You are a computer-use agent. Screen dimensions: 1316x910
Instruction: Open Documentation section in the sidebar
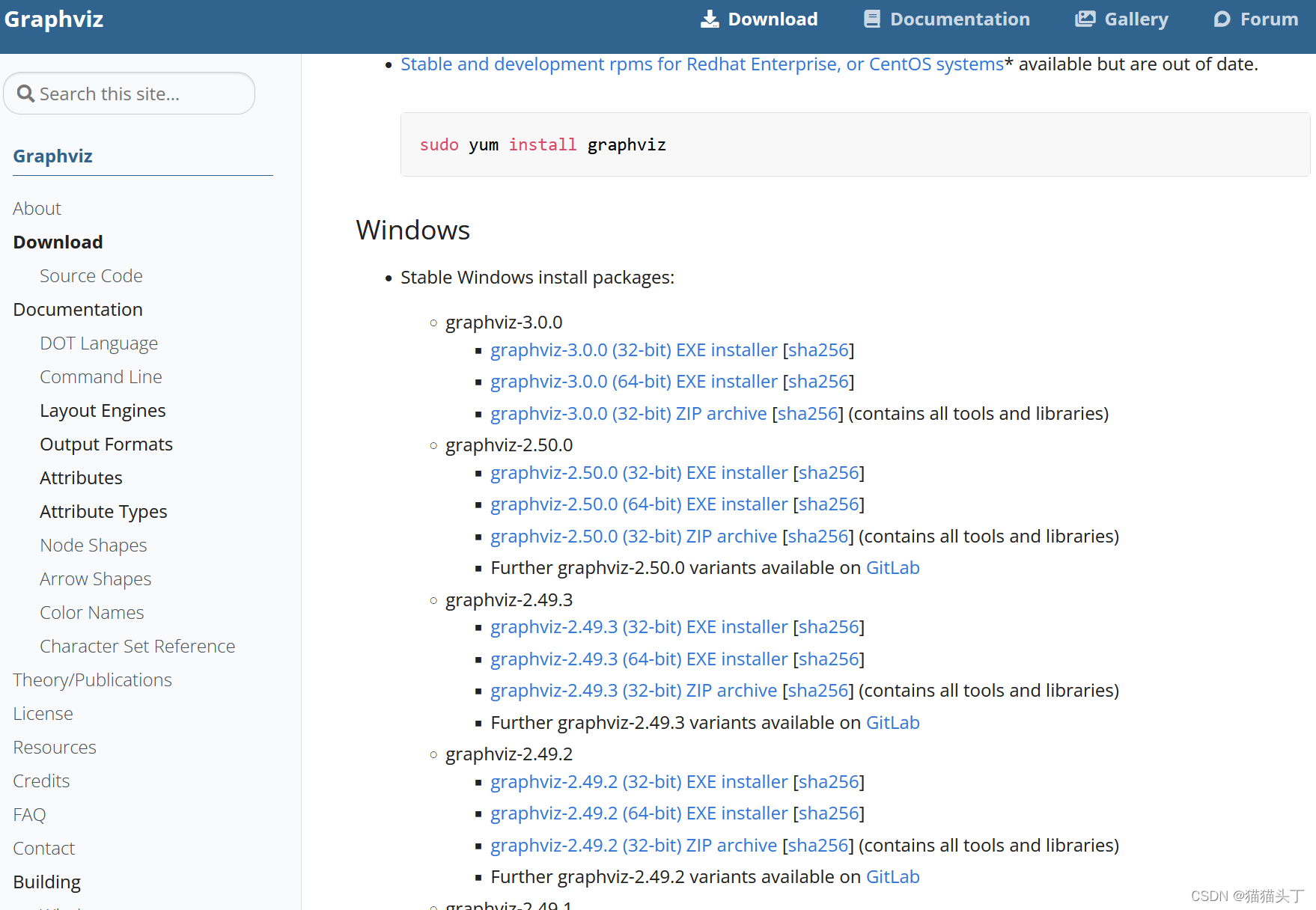[78, 309]
